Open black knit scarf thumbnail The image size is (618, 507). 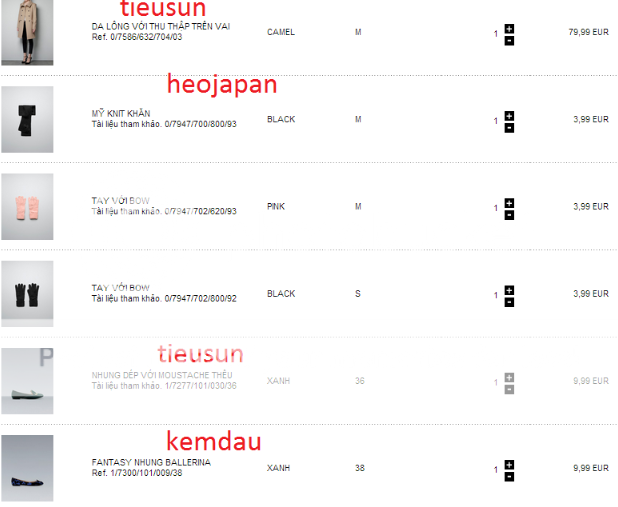[26, 119]
